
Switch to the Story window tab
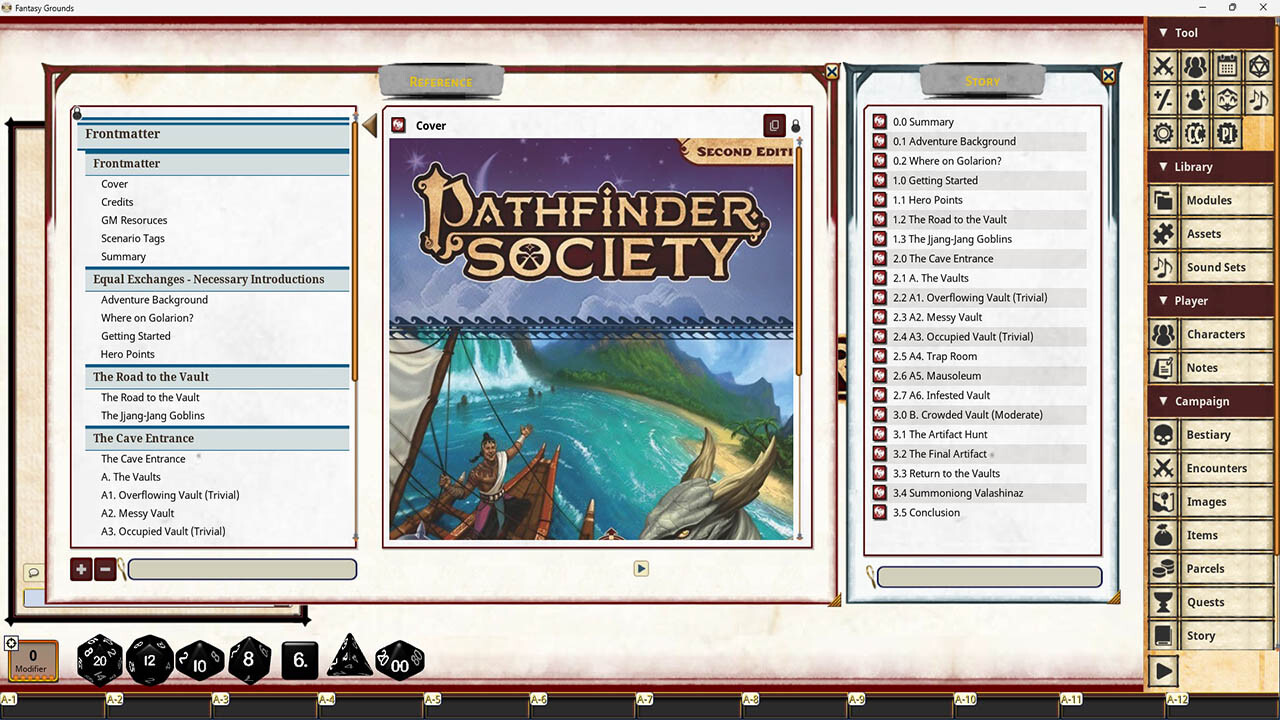coord(983,81)
